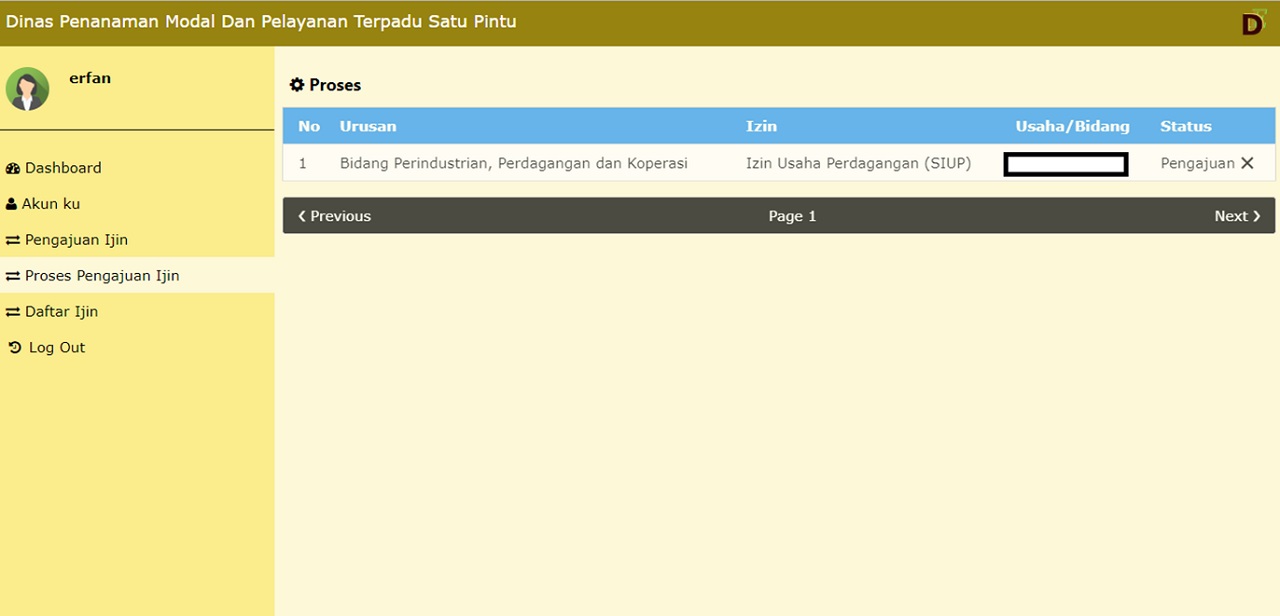The image size is (1280, 616).
Task: Click the D logo in the header
Action: coord(1253,22)
